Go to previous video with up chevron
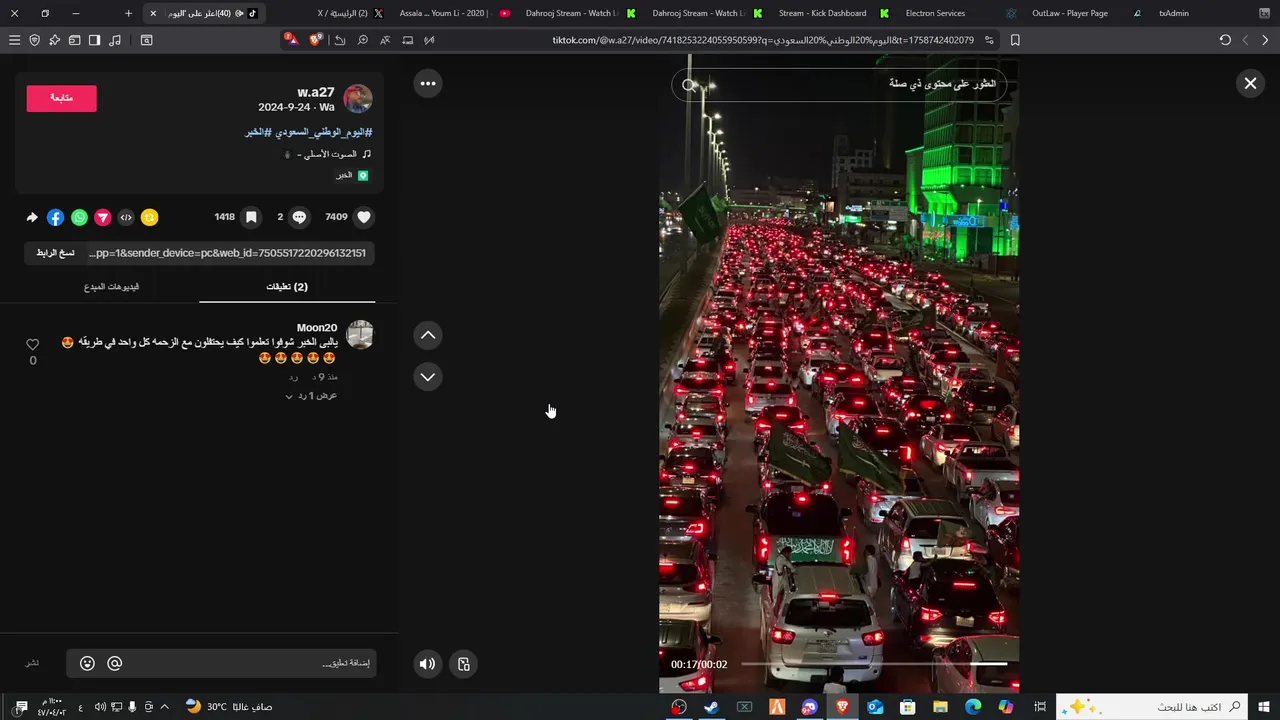The height and width of the screenshot is (720, 1280). (428, 335)
